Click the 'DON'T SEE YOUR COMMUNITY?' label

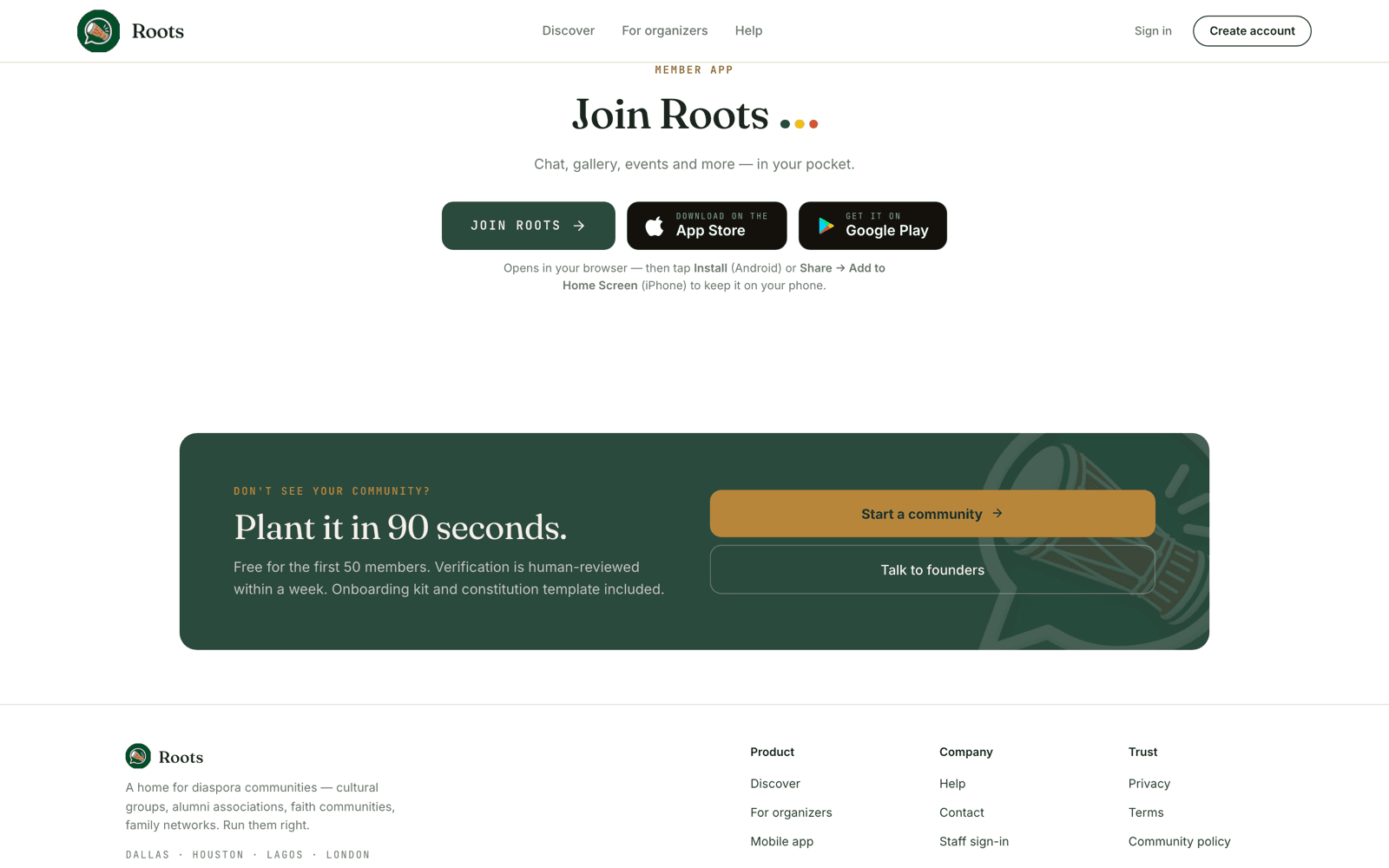click(332, 491)
